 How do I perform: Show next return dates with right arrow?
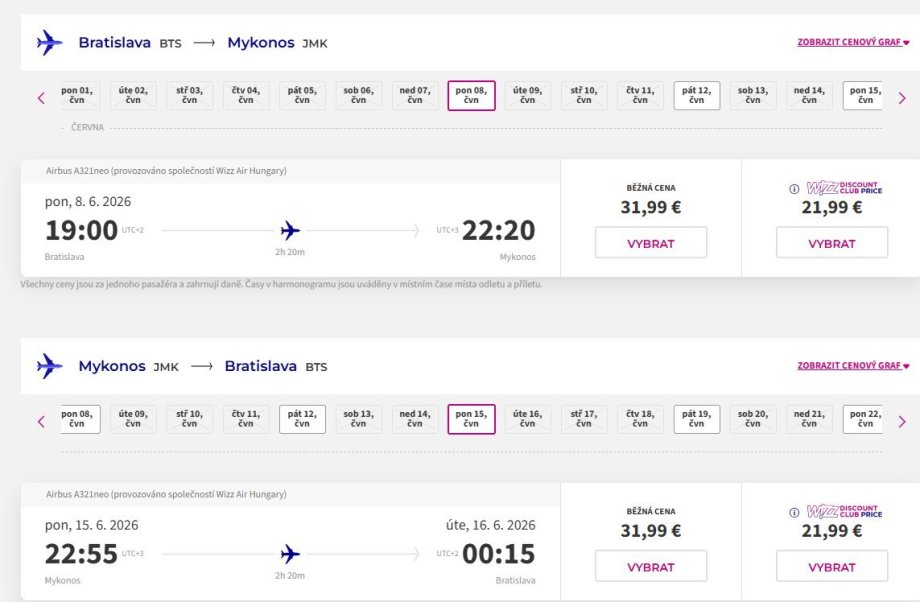[x=902, y=421]
